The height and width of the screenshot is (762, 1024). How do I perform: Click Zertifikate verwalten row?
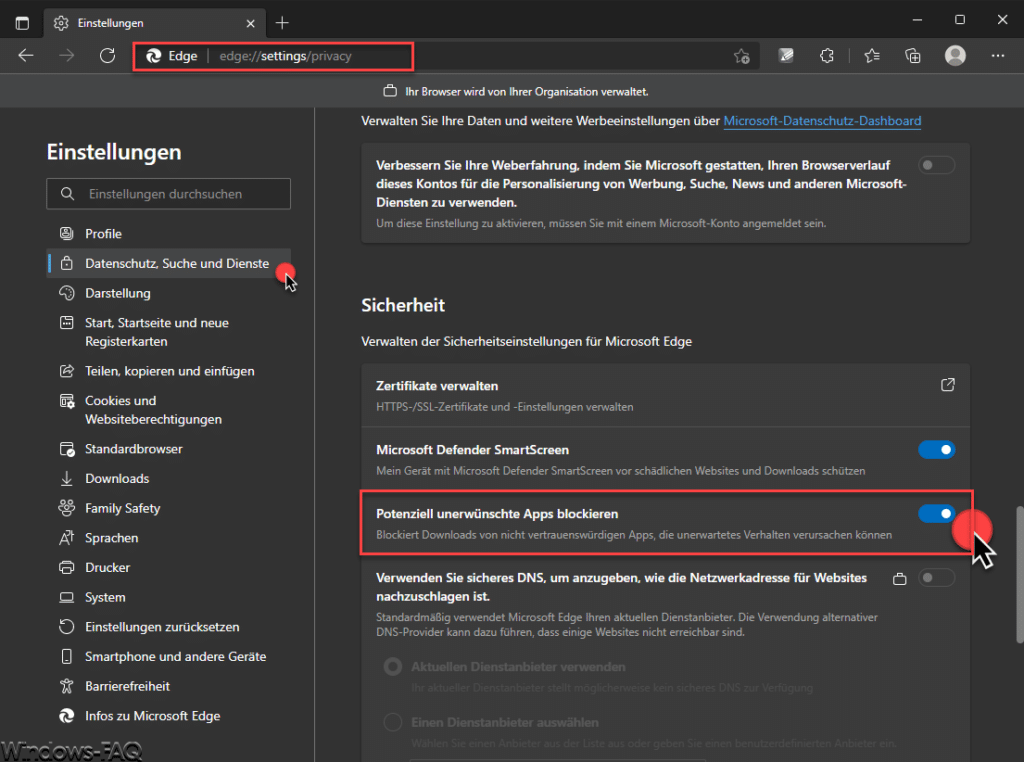point(665,396)
